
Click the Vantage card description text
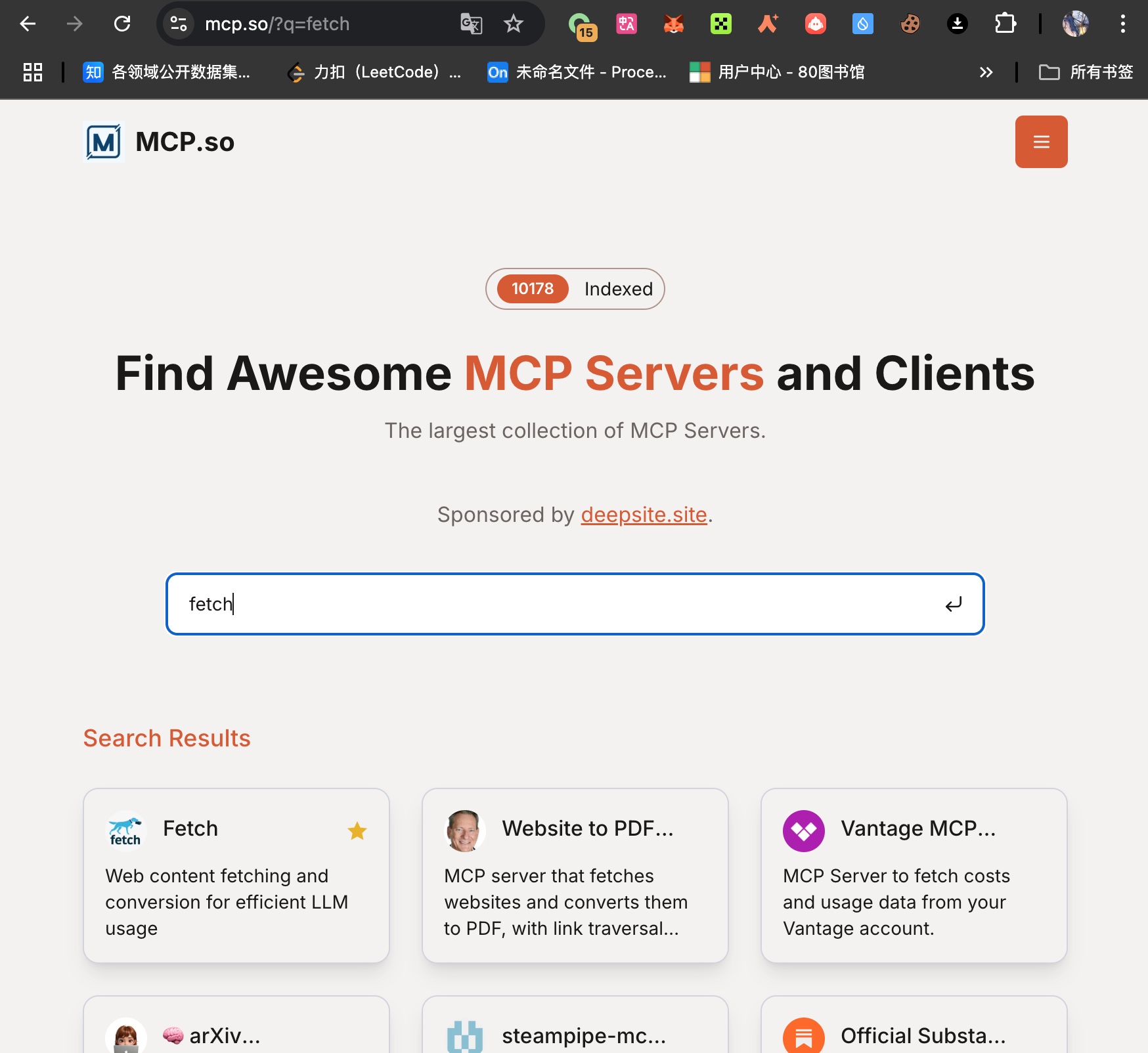[x=896, y=902]
